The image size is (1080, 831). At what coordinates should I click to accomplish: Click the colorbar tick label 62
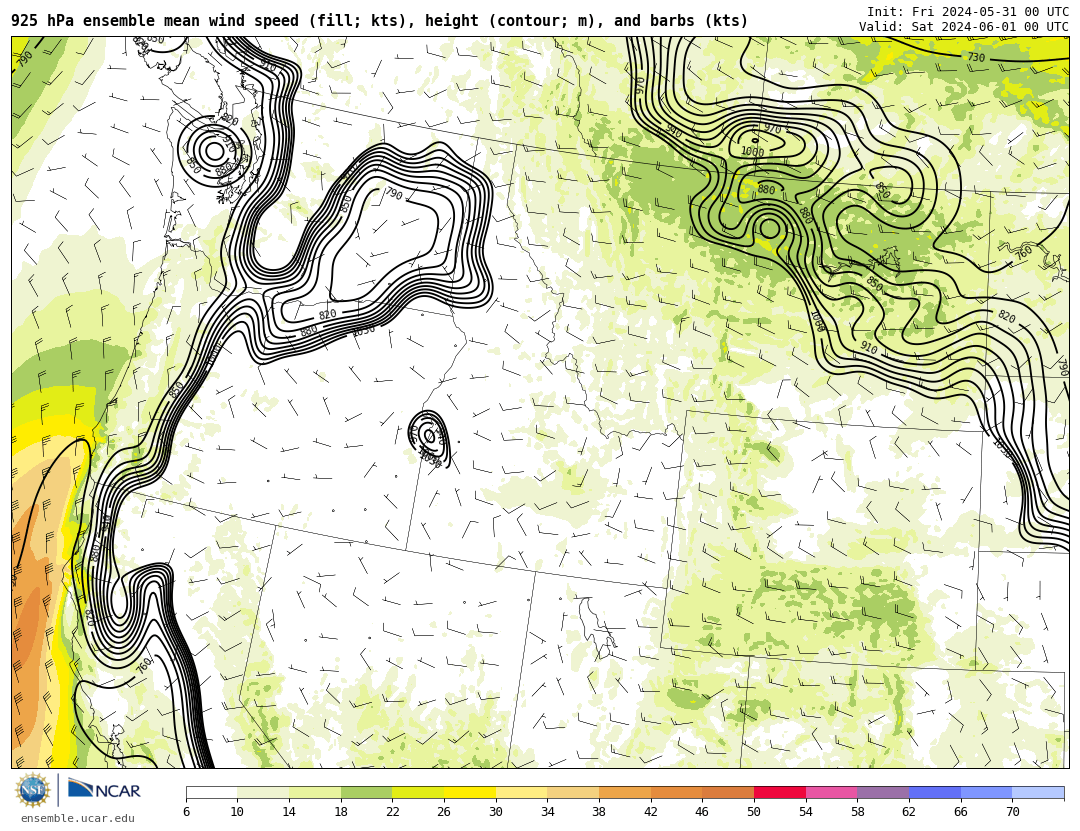tap(908, 812)
